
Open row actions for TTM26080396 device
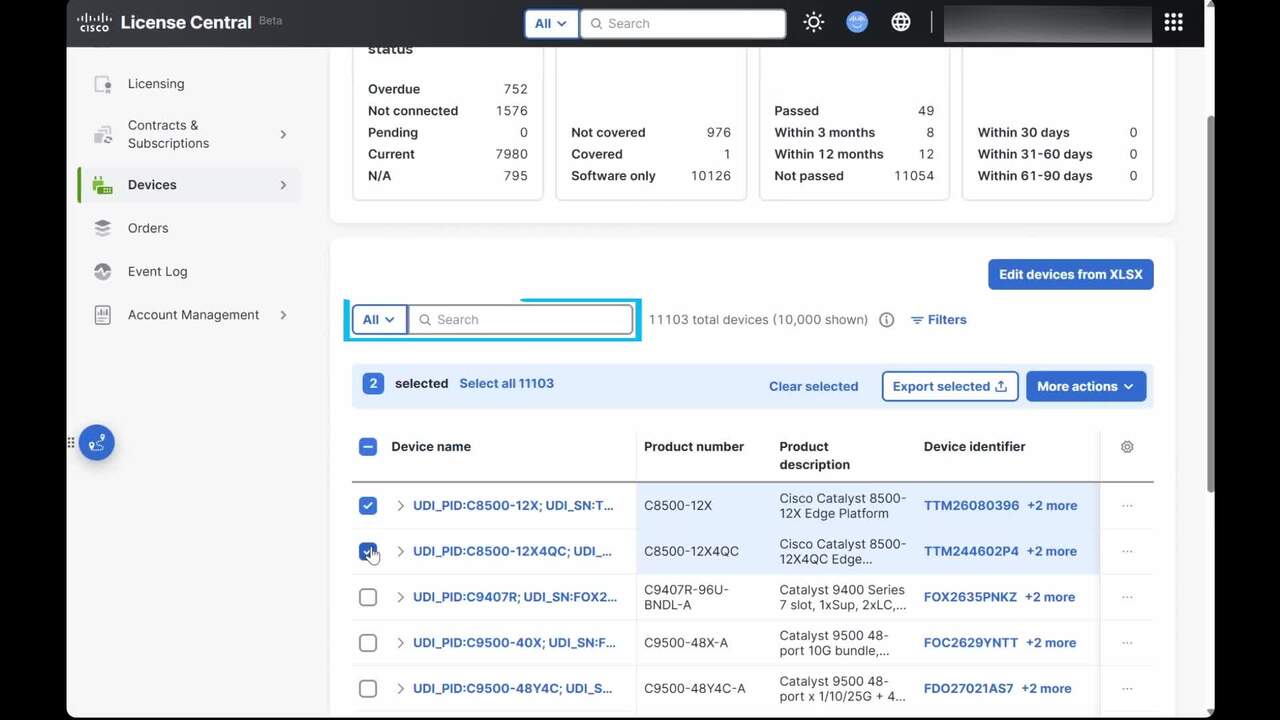coord(1127,506)
